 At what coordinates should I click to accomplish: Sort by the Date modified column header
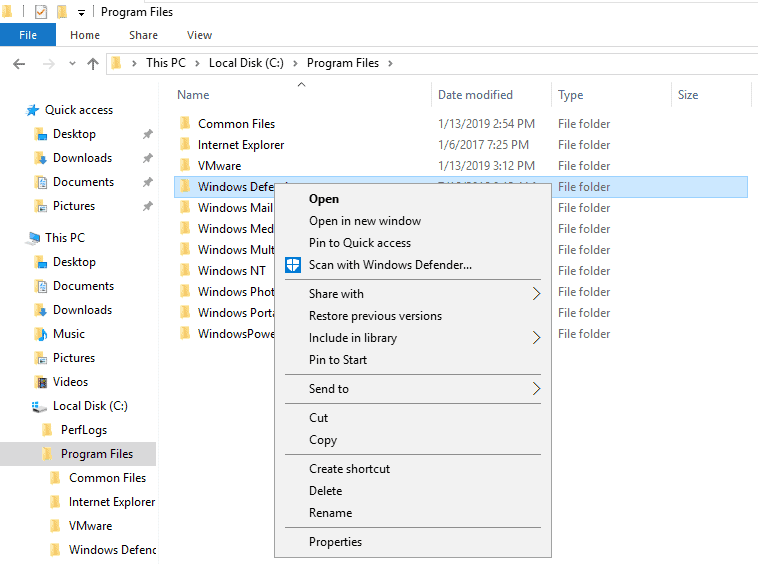click(475, 95)
